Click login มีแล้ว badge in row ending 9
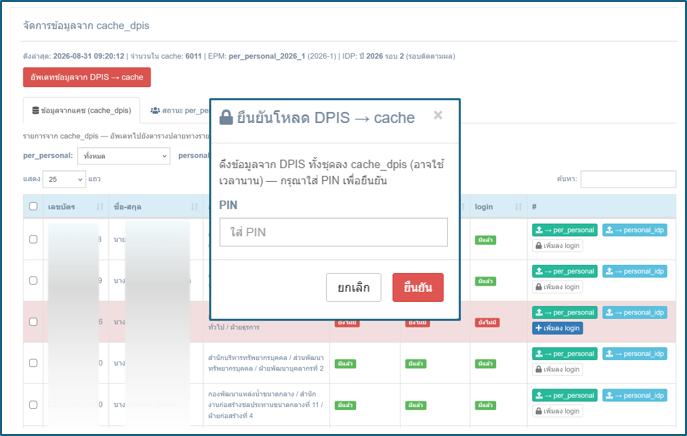The width and height of the screenshot is (687, 436). click(x=485, y=281)
